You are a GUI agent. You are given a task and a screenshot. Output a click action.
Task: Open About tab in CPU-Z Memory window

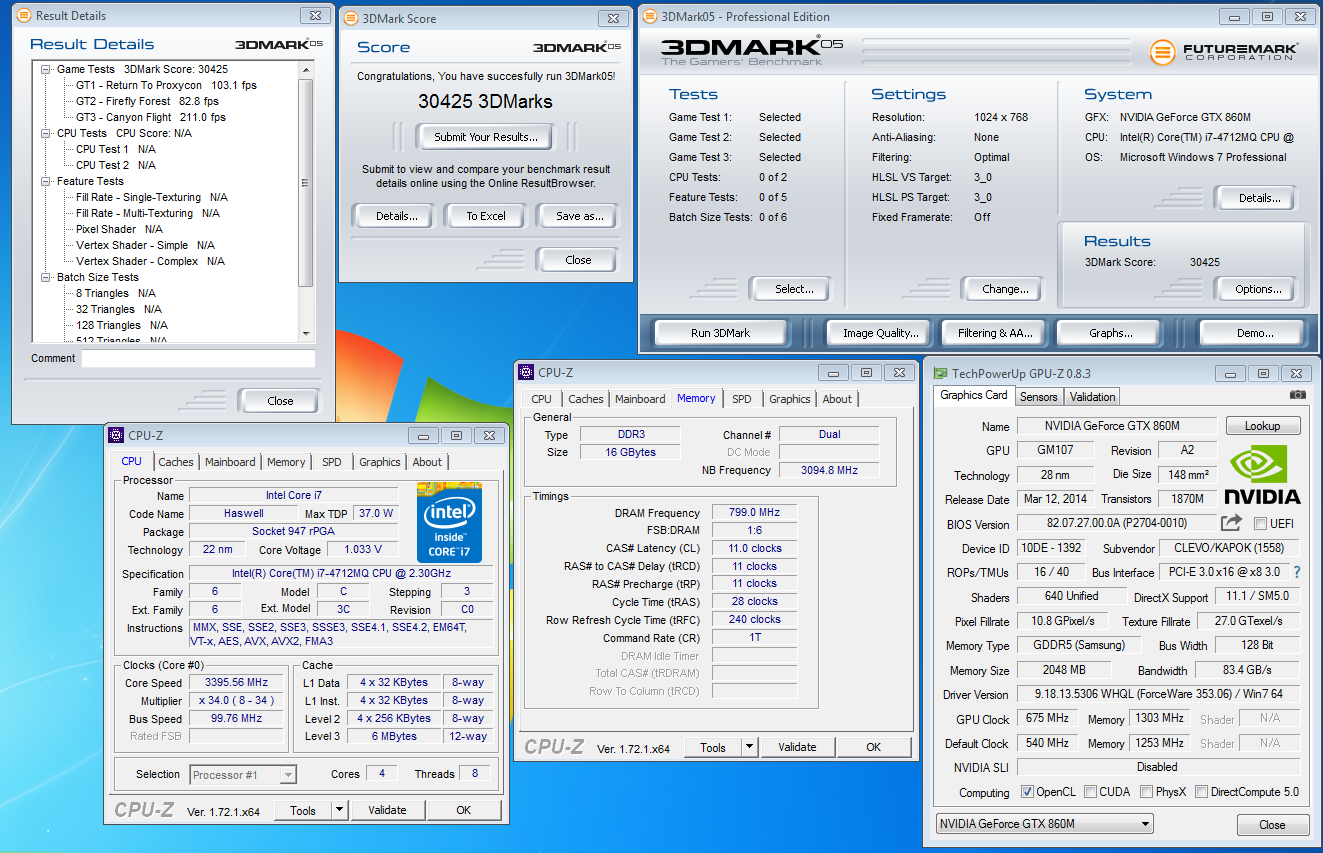[x=837, y=399]
